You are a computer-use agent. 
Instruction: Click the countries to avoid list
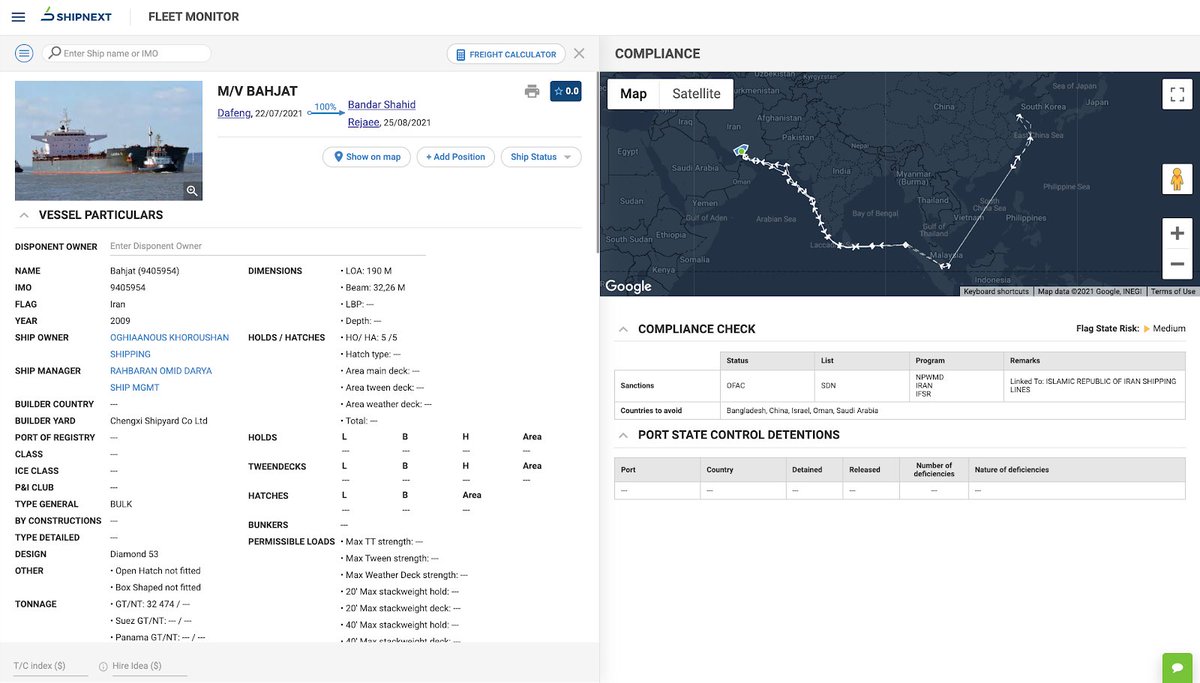click(x=803, y=410)
